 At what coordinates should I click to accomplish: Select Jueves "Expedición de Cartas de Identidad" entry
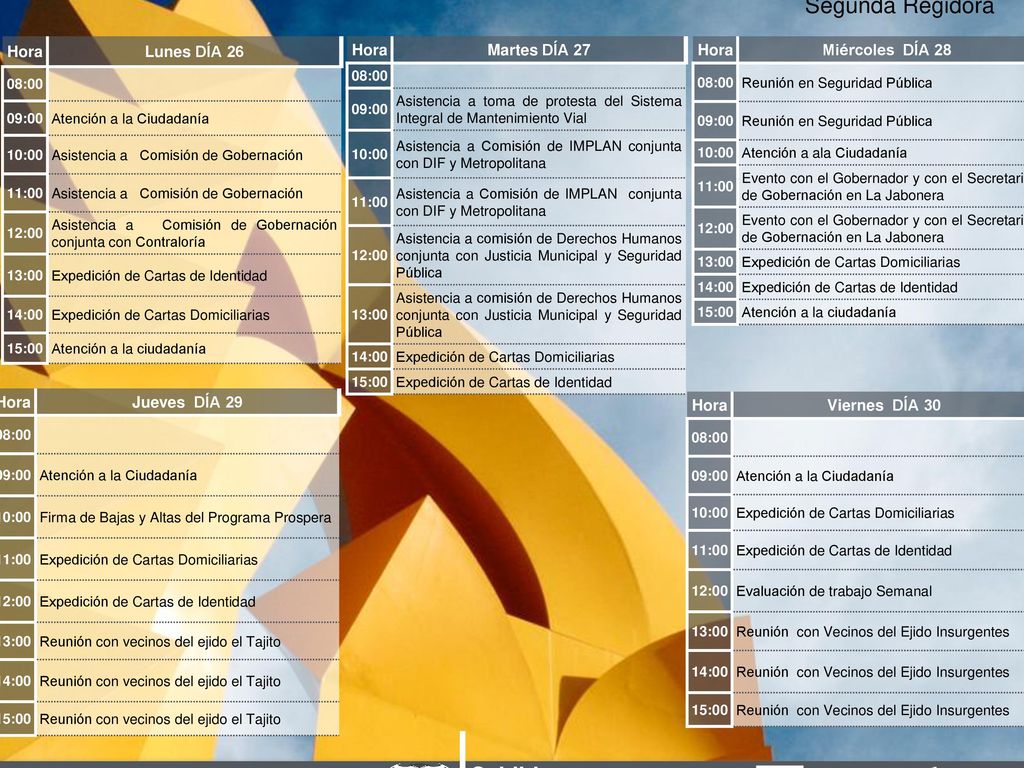[187, 601]
